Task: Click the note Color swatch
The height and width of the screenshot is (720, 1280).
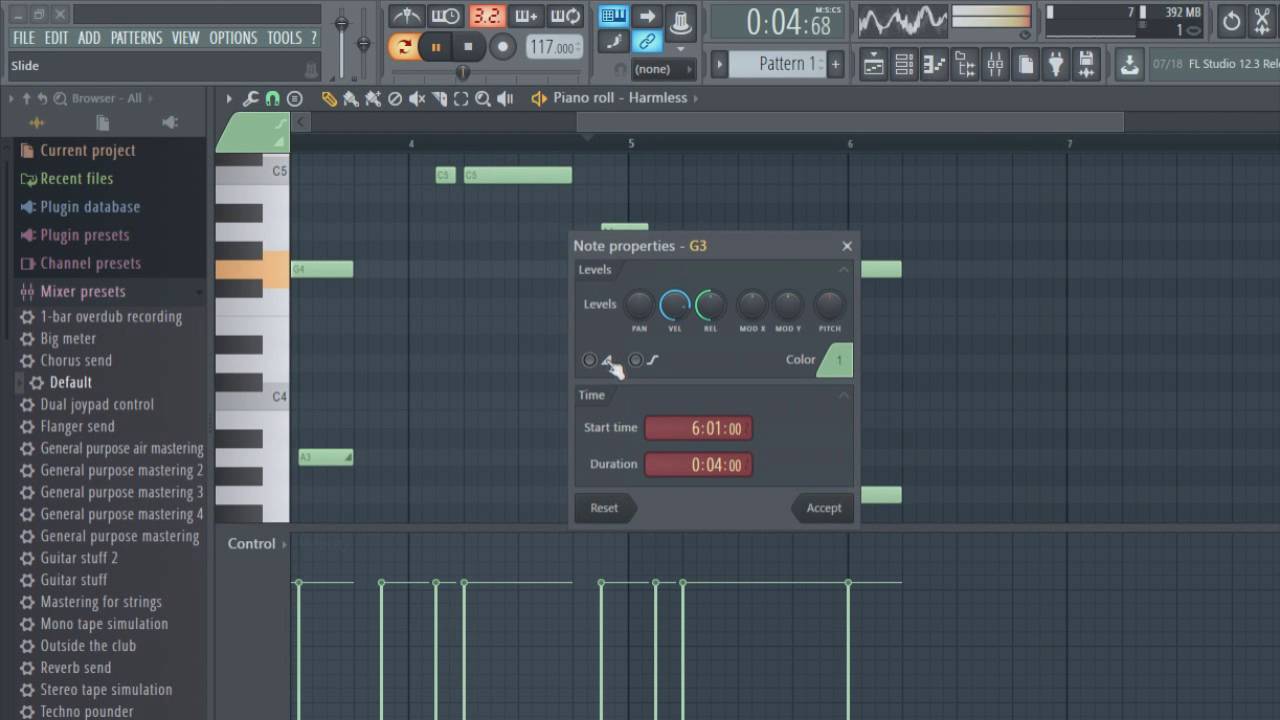Action: [836, 360]
